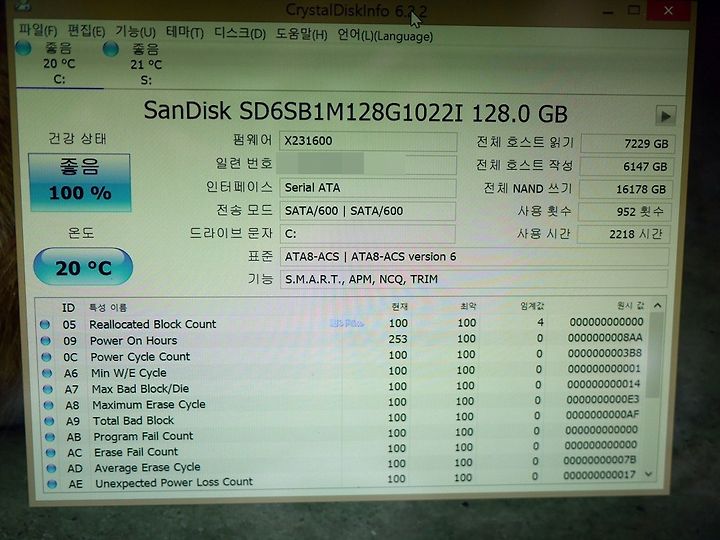This screenshot has width=720, height=540.
Task: Click status dot of Min W/E Cycle
Action: coord(47,373)
